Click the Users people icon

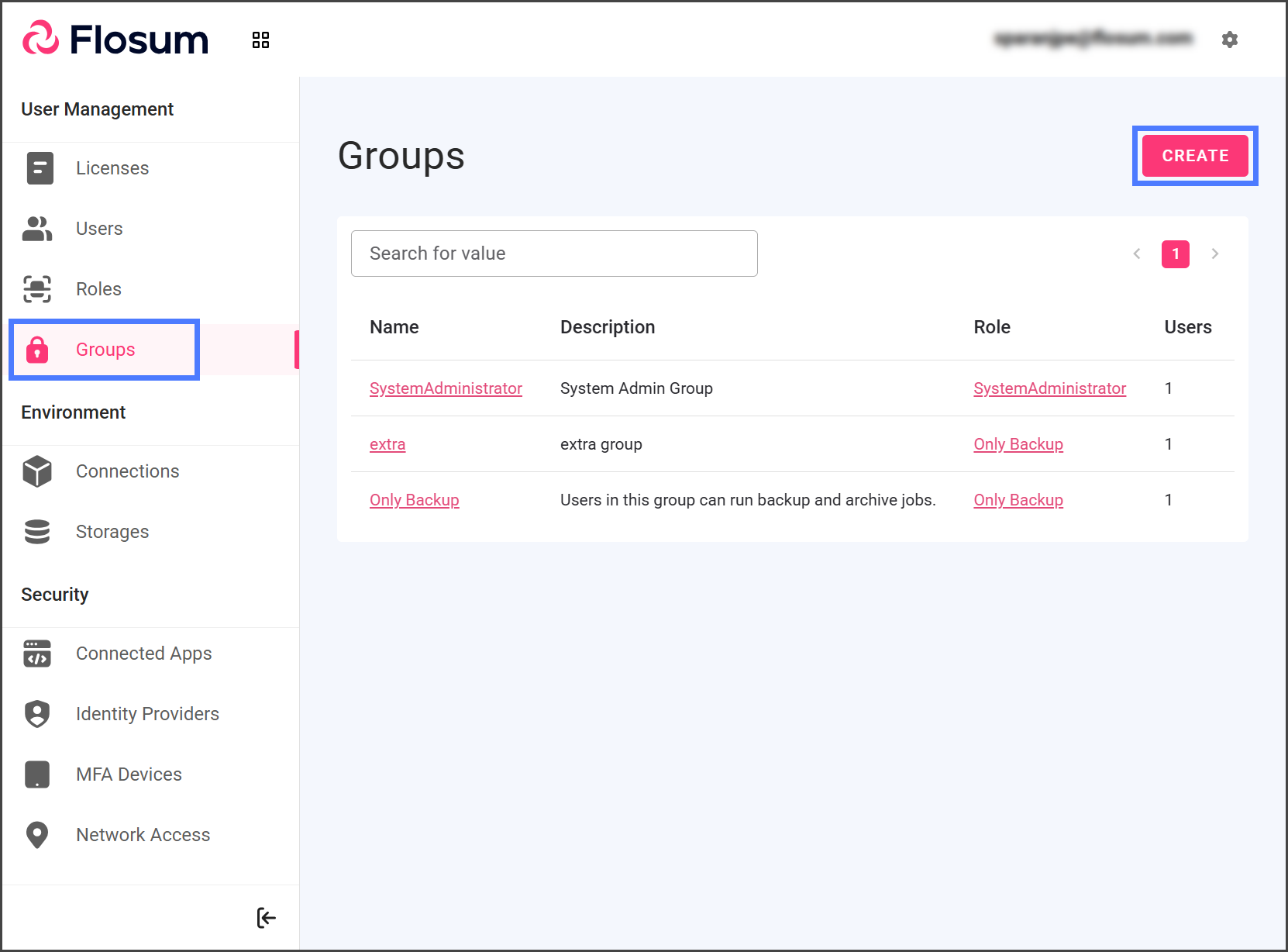coord(37,229)
